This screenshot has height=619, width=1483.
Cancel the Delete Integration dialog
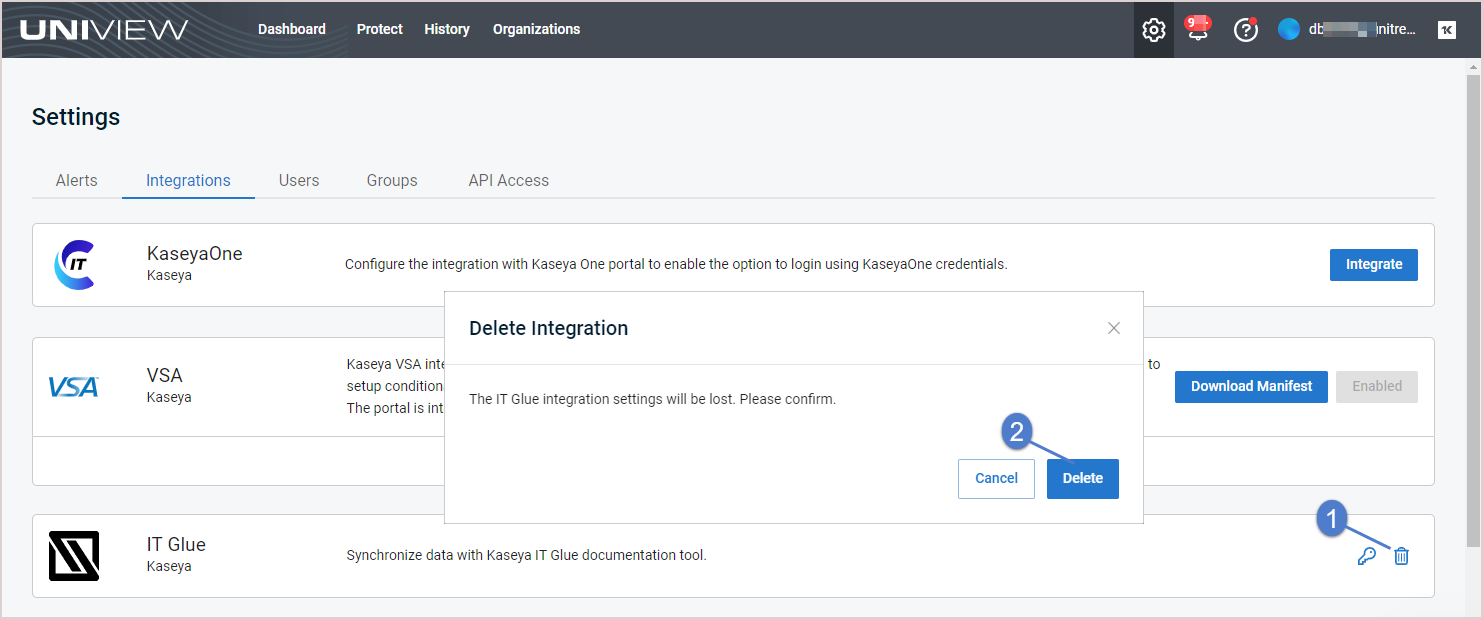tap(996, 479)
